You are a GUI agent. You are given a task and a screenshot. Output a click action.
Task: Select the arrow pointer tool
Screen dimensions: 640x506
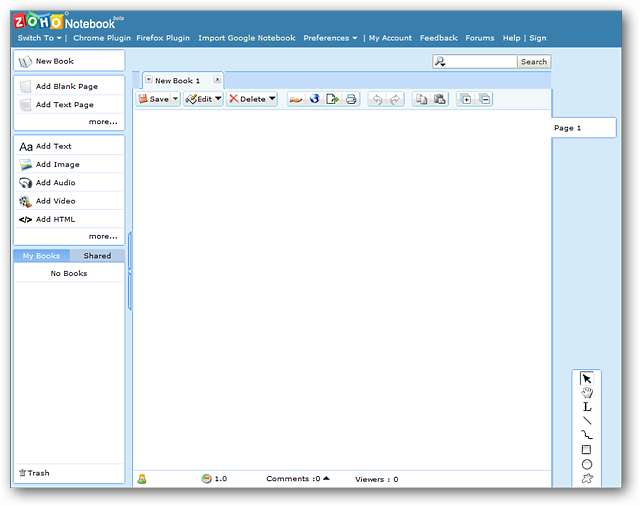[x=587, y=378]
